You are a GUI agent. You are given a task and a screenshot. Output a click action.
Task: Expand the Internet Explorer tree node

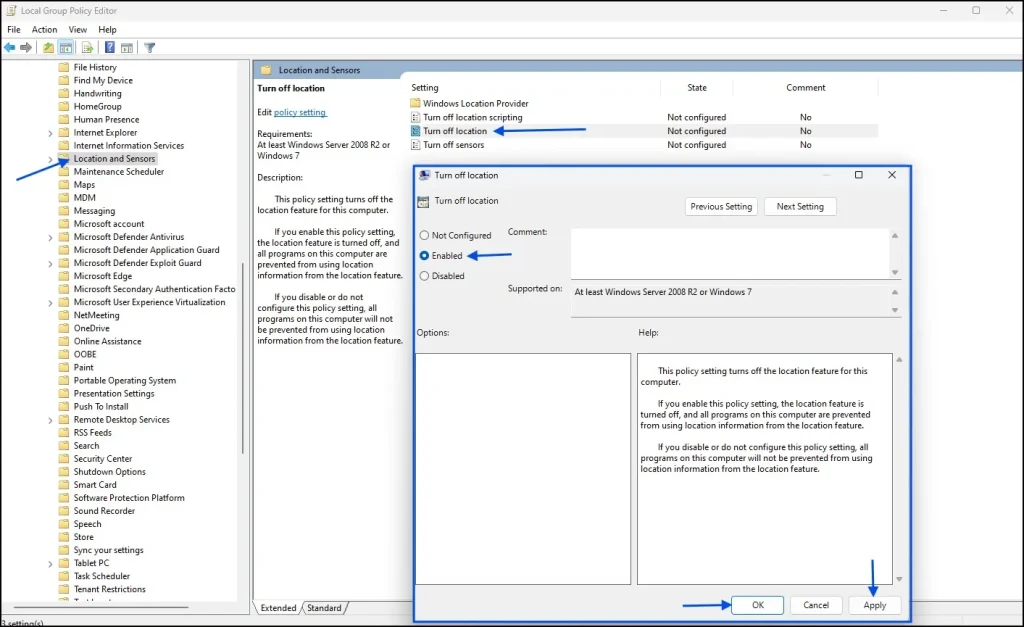[50, 133]
